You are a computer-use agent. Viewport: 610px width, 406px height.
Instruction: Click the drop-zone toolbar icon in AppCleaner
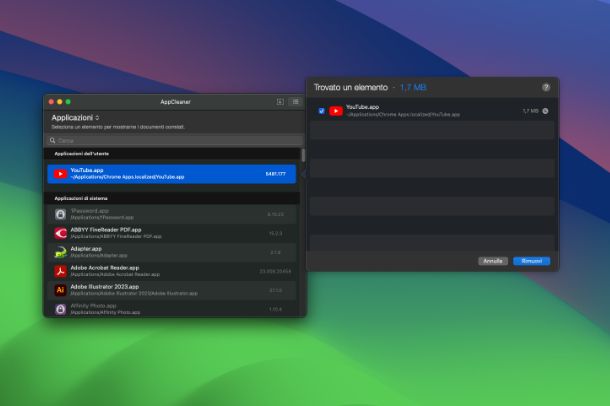pos(280,102)
